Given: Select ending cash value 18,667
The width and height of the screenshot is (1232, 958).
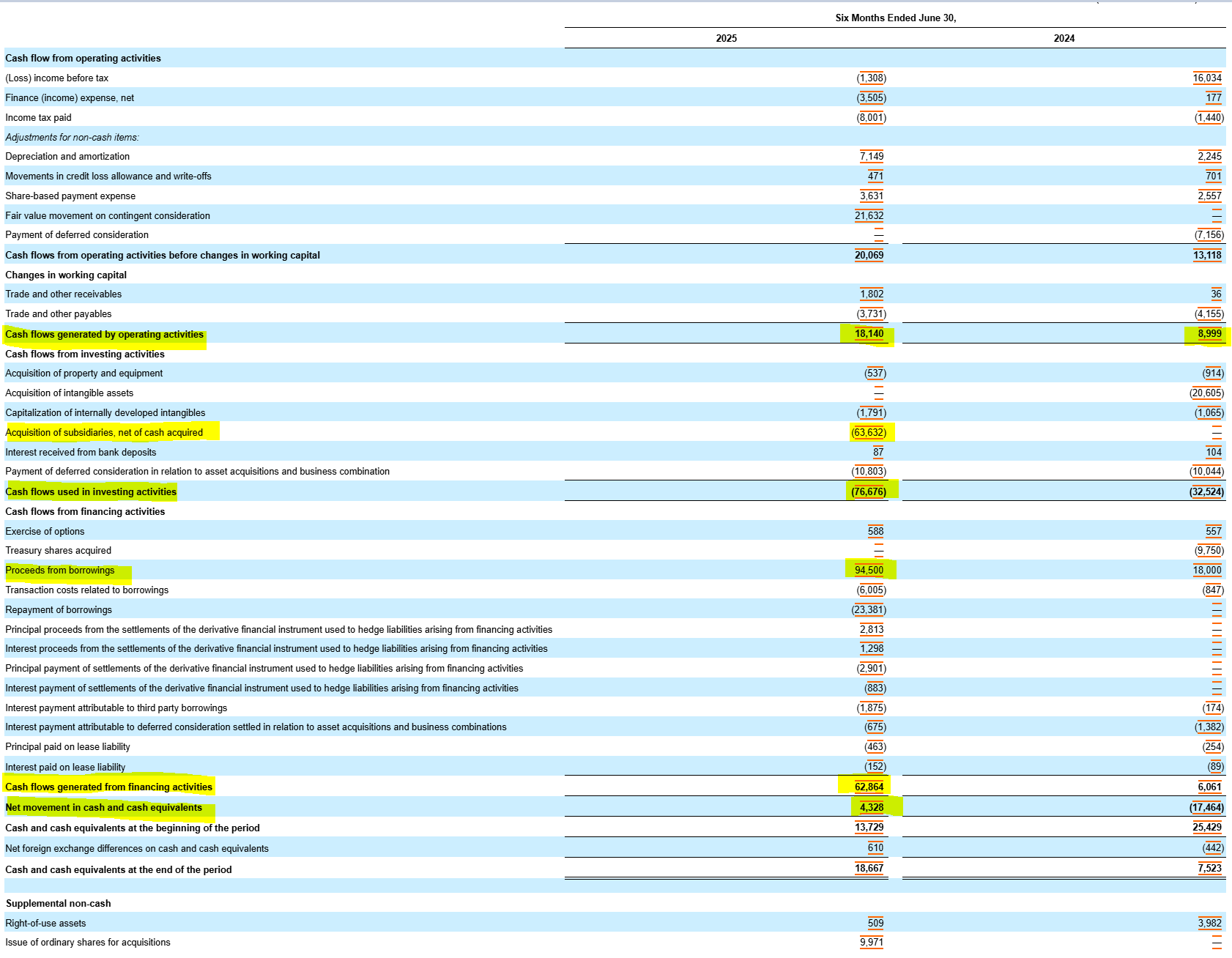Looking at the screenshot, I should coord(869,869).
